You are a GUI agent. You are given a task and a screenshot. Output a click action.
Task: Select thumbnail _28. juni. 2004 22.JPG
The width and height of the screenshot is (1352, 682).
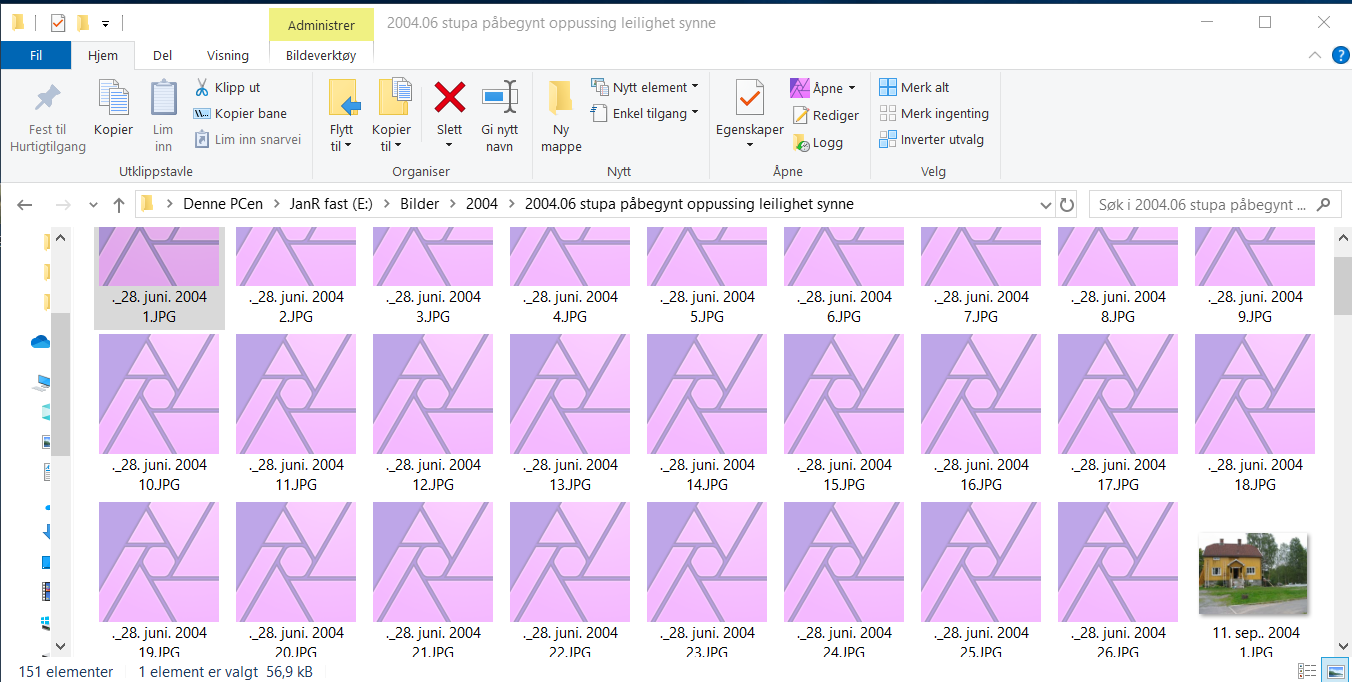coord(570,562)
